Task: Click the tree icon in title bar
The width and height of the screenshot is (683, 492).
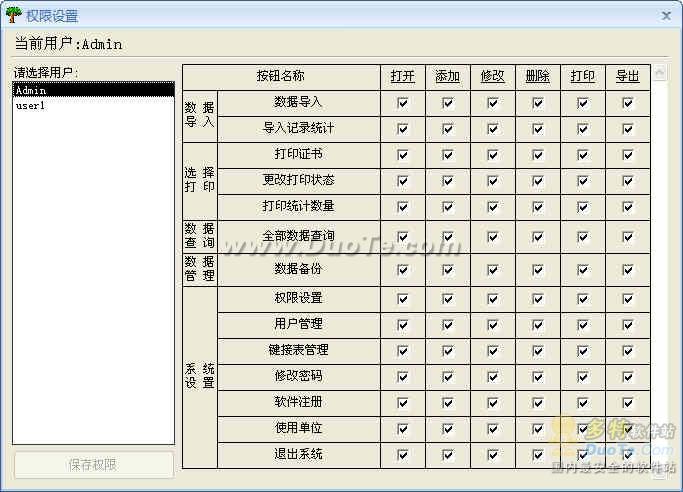Action: point(13,16)
